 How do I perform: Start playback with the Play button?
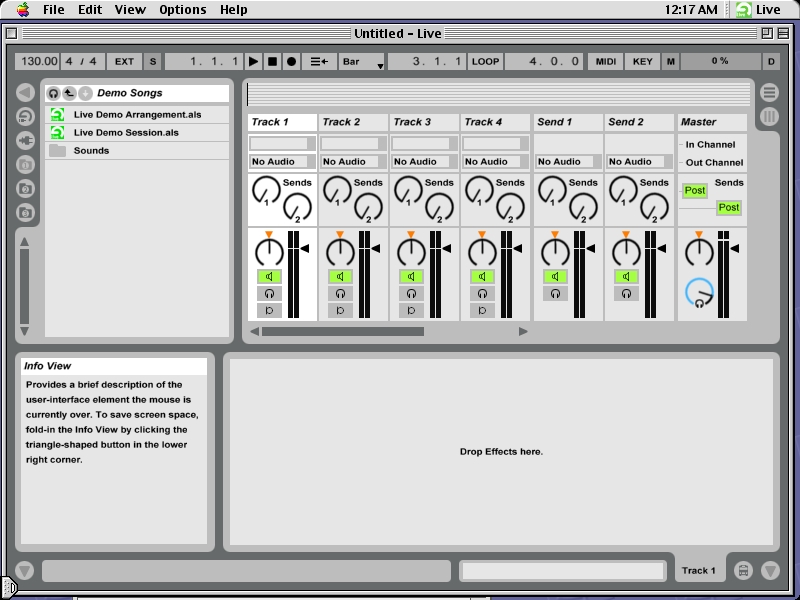point(254,62)
